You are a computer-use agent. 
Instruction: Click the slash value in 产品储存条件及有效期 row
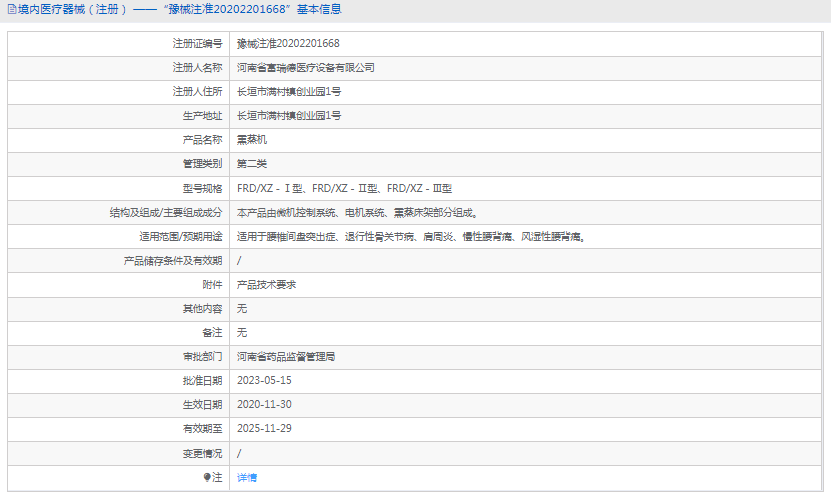click(x=239, y=261)
